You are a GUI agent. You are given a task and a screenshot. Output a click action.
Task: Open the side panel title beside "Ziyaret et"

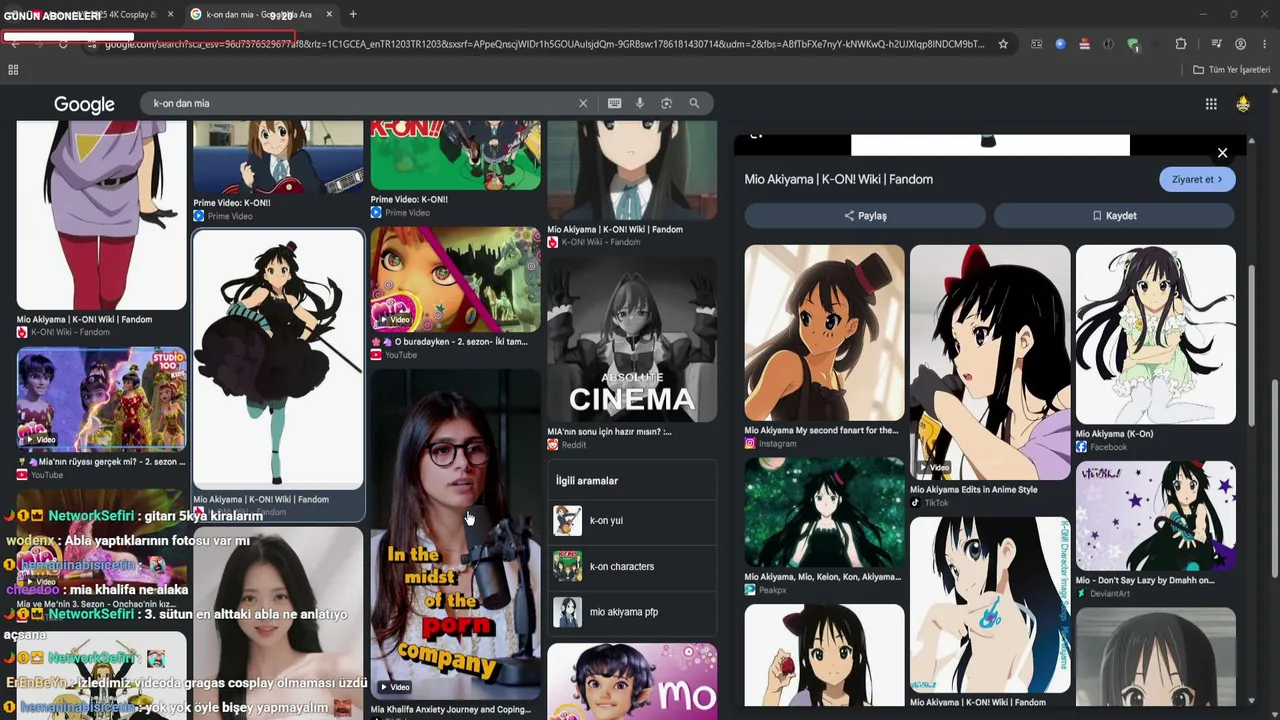(838, 180)
